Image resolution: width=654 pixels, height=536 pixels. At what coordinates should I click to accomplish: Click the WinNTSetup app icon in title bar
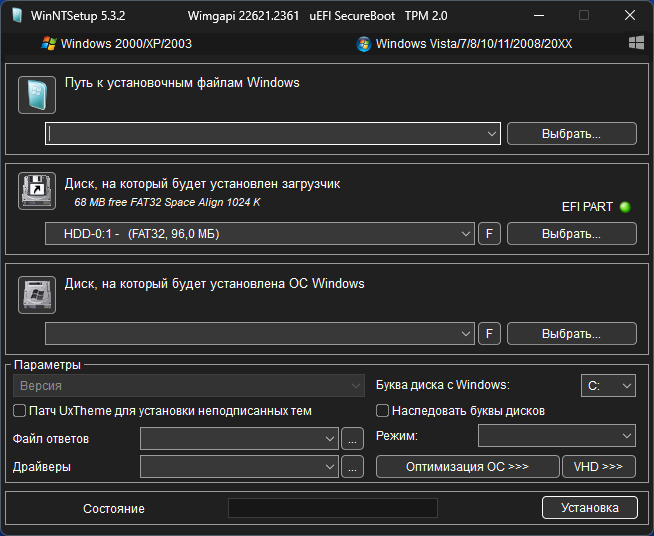point(17,15)
